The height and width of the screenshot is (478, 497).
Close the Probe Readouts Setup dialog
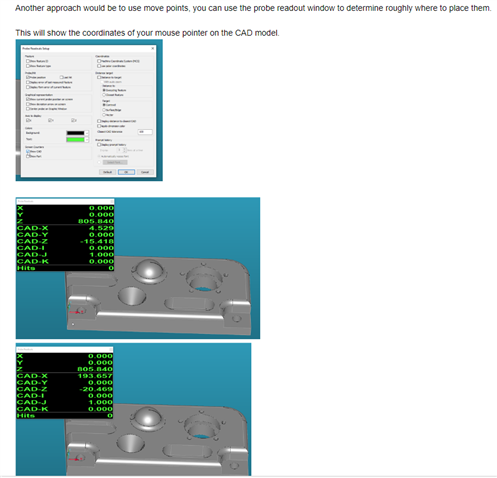pyautogui.click(x=153, y=48)
